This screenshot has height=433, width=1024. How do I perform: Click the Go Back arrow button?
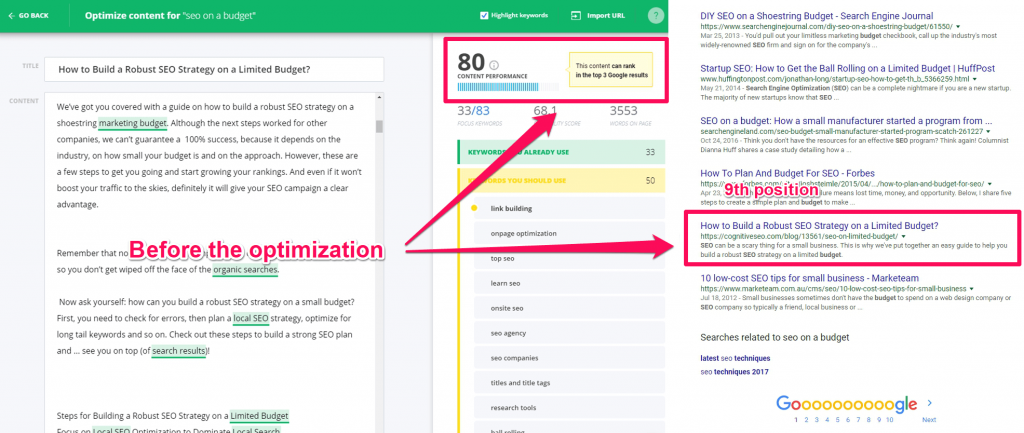29,15
